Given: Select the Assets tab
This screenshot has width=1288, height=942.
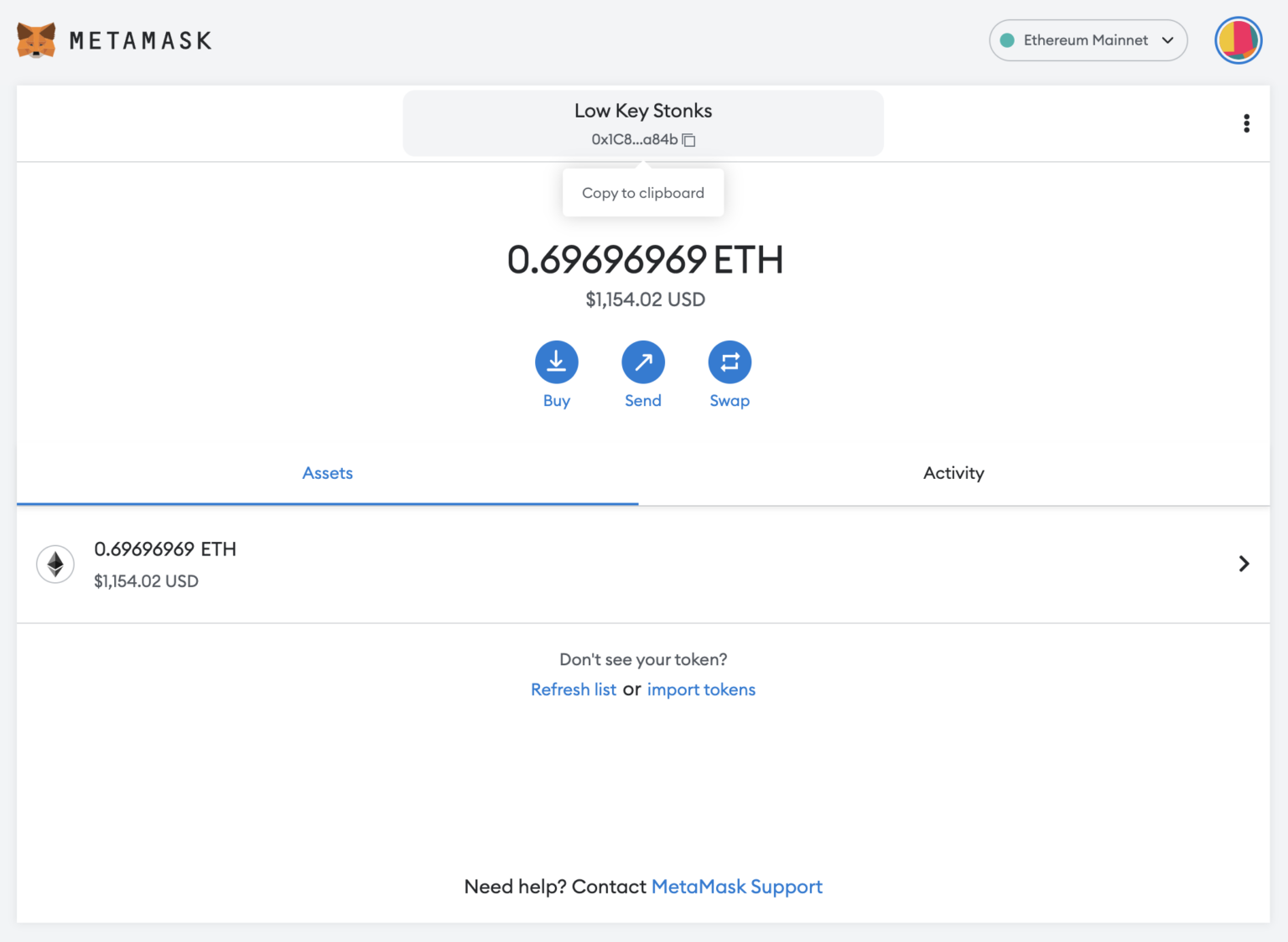Looking at the screenshot, I should tap(327, 472).
